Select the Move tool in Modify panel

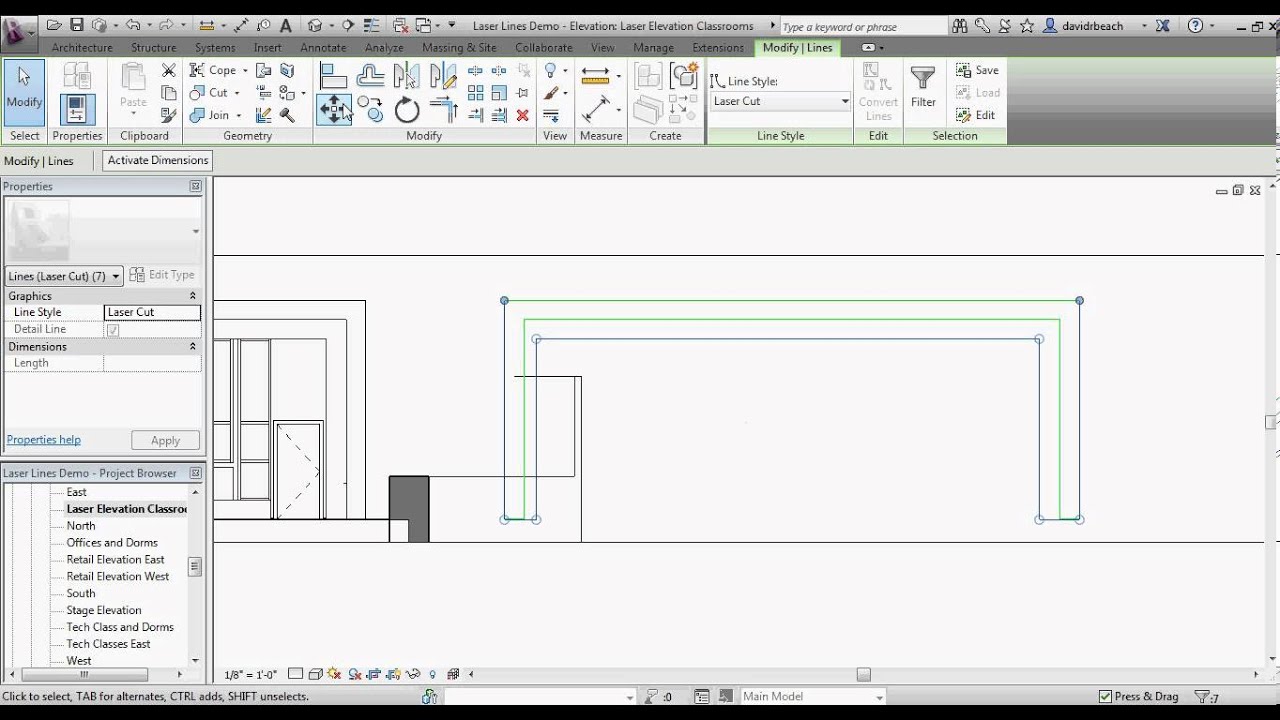[x=334, y=108]
